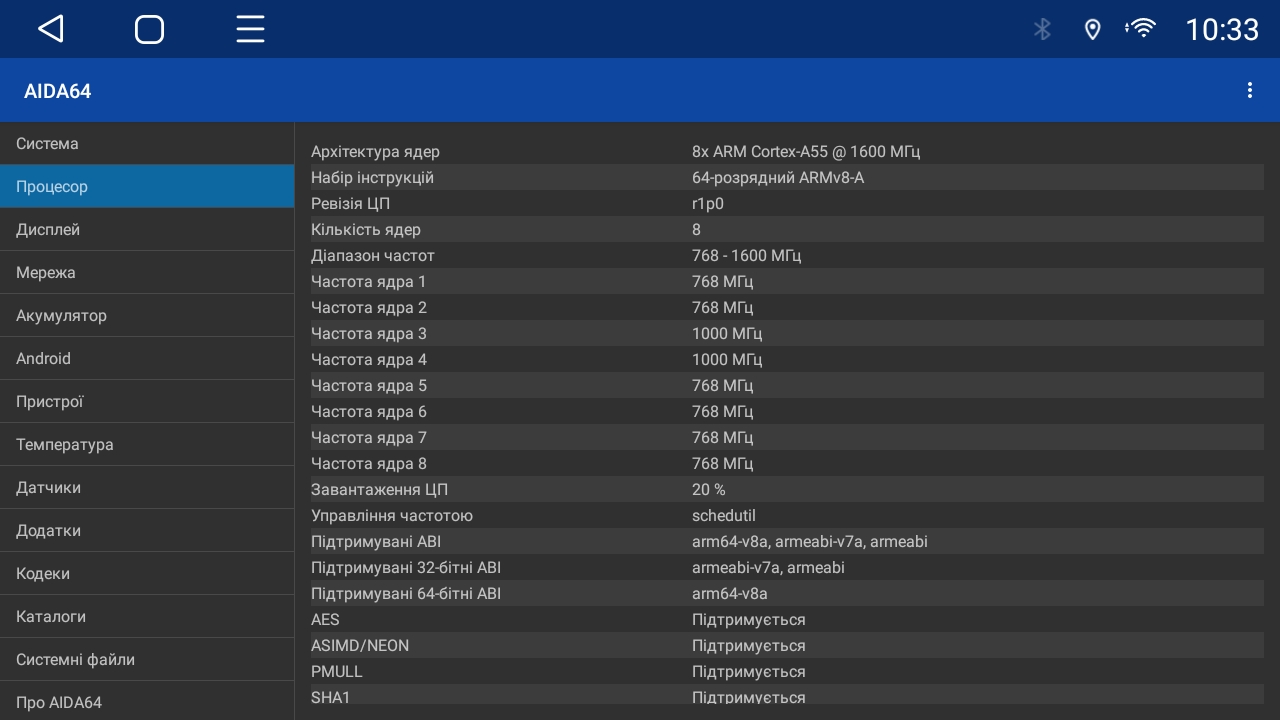Select the 20 % CPU load value
This screenshot has width=1280, height=720.
(x=709, y=490)
